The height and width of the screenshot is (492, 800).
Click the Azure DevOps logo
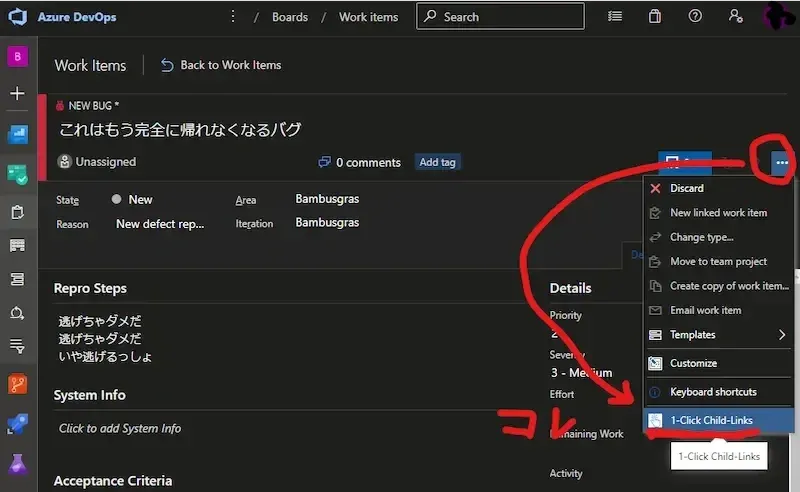[18, 17]
